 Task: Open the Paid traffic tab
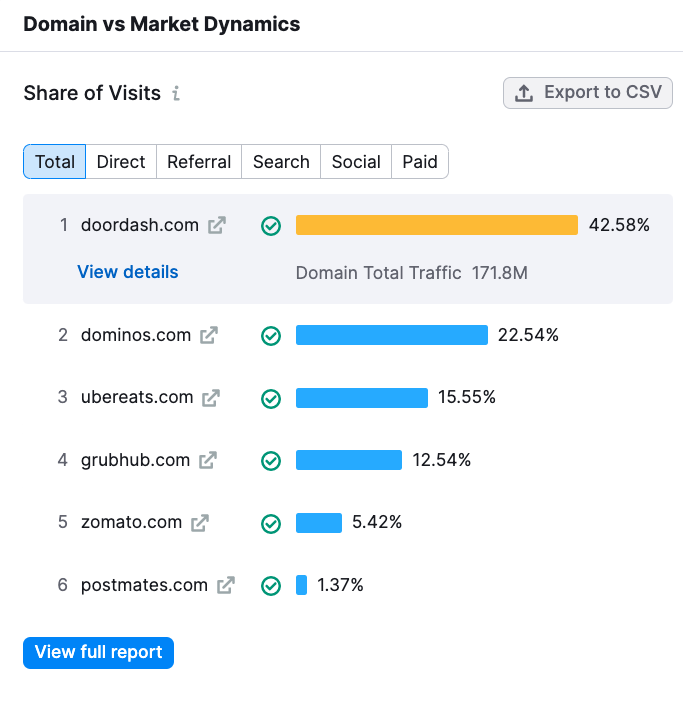[x=420, y=162]
